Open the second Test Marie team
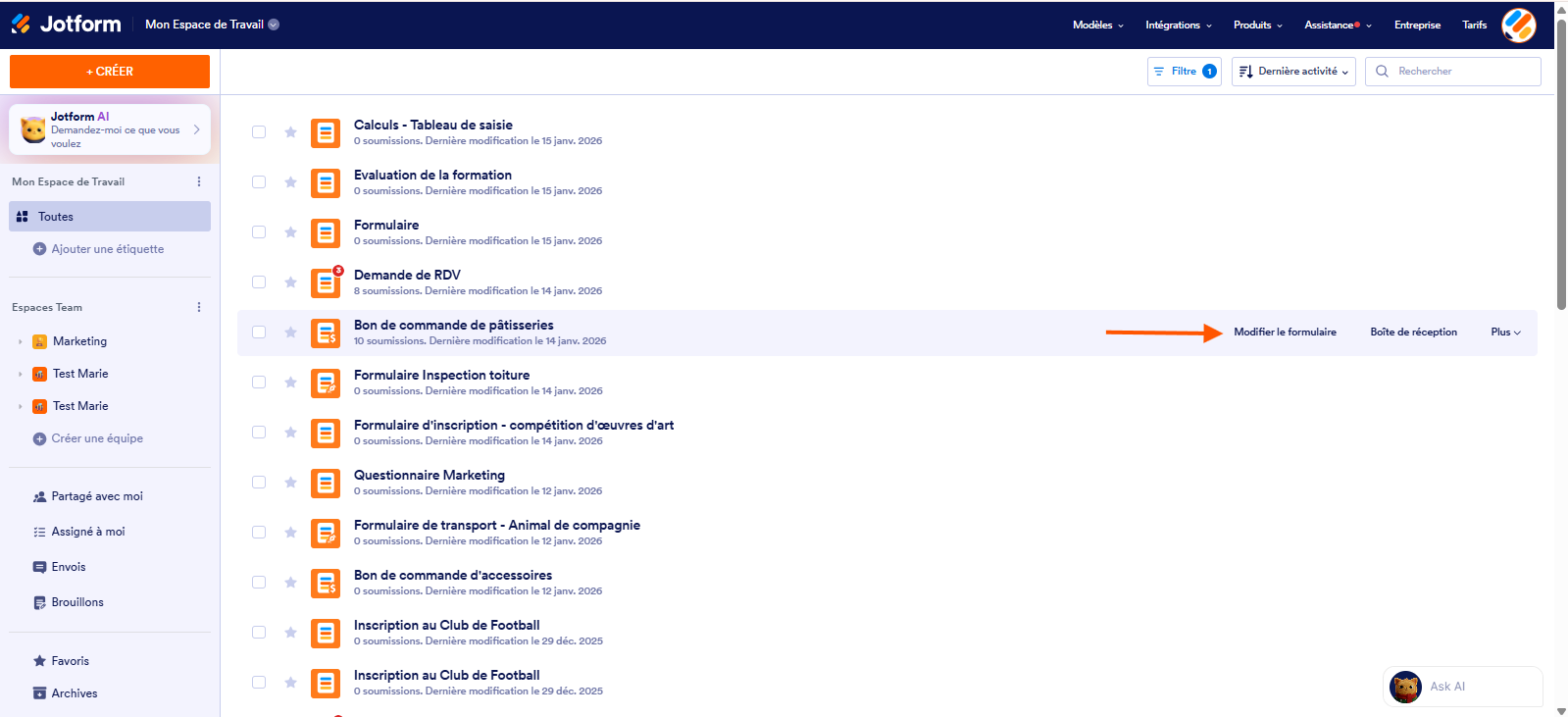Screen dimensions: 1568x717 80,406
